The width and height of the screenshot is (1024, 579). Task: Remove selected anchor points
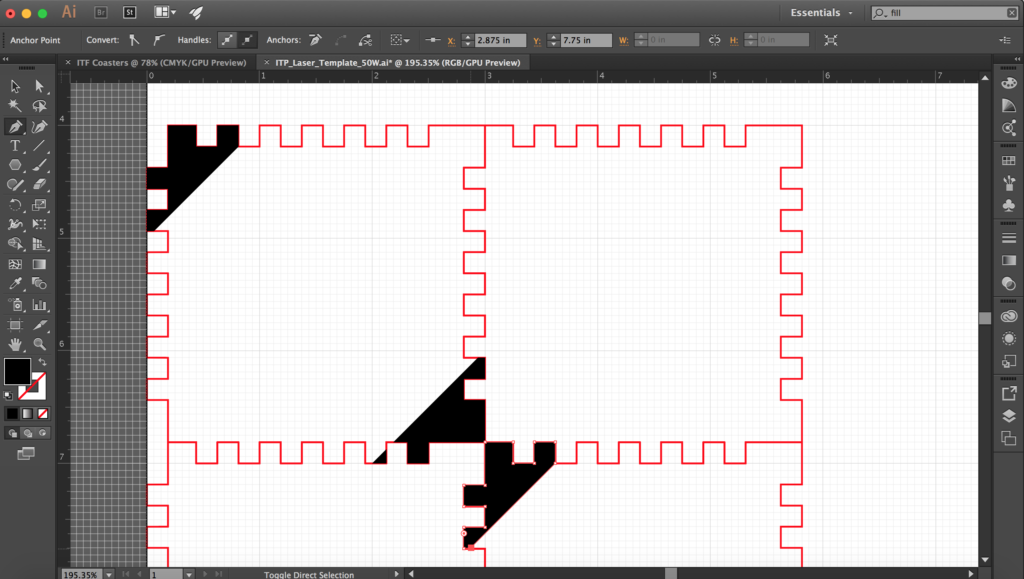[315, 40]
